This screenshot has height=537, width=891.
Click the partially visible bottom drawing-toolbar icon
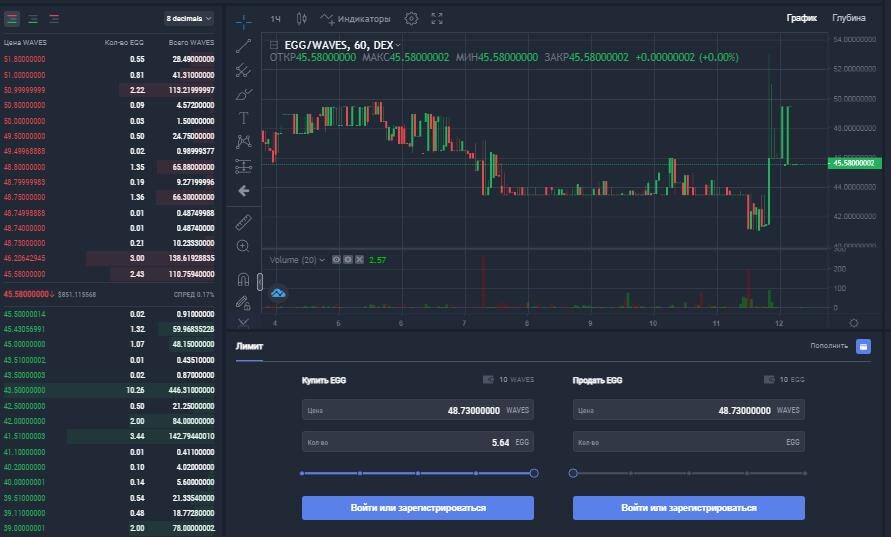pyautogui.click(x=243, y=323)
